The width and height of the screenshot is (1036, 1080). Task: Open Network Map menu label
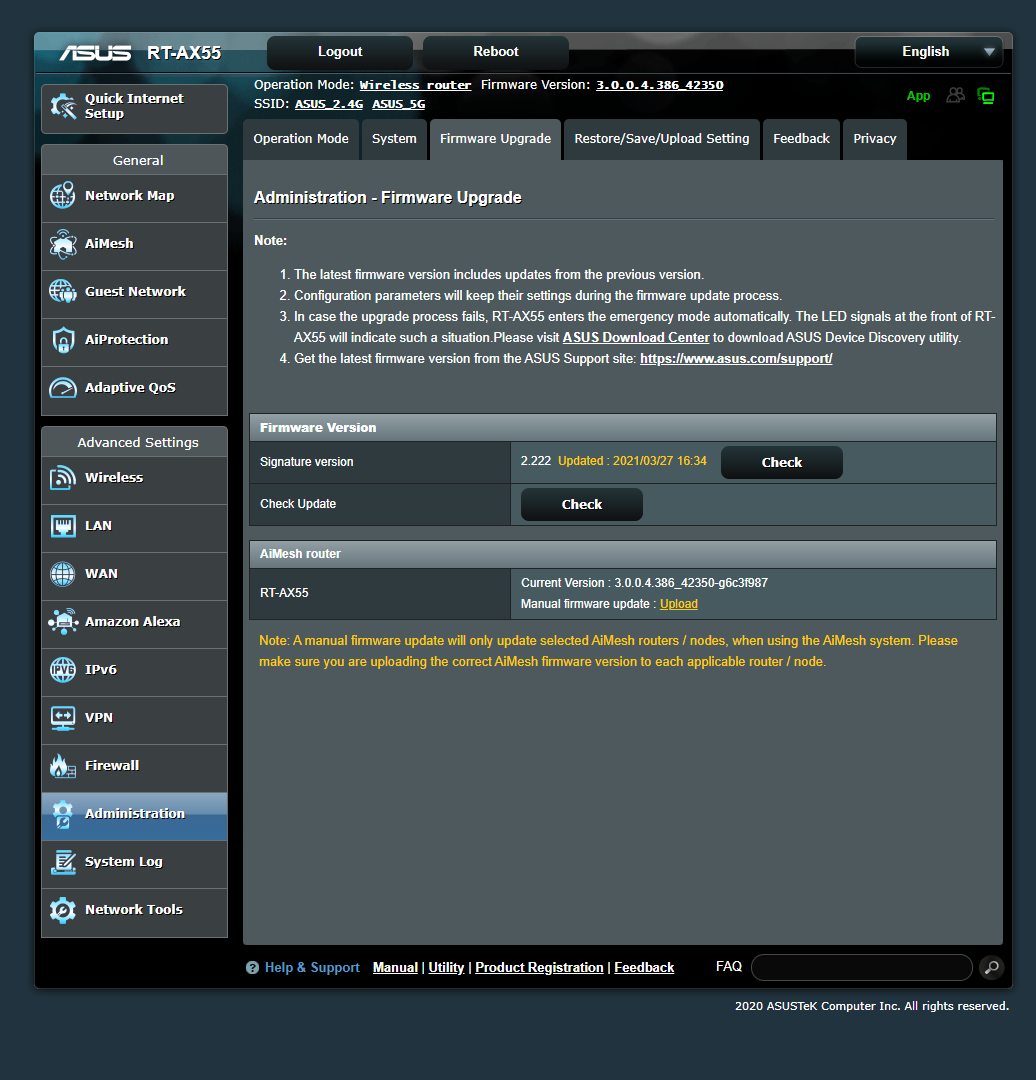(130, 196)
